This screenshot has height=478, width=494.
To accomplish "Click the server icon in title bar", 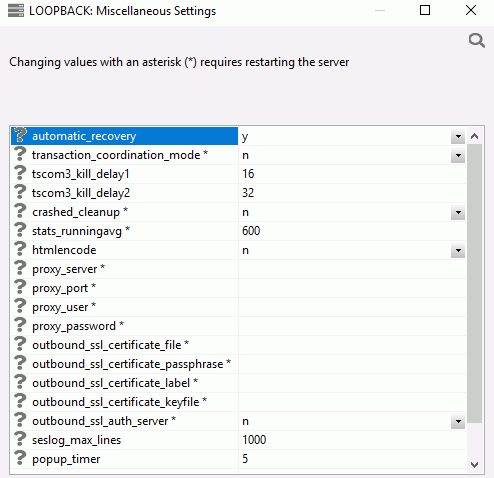I will [x=16, y=11].
